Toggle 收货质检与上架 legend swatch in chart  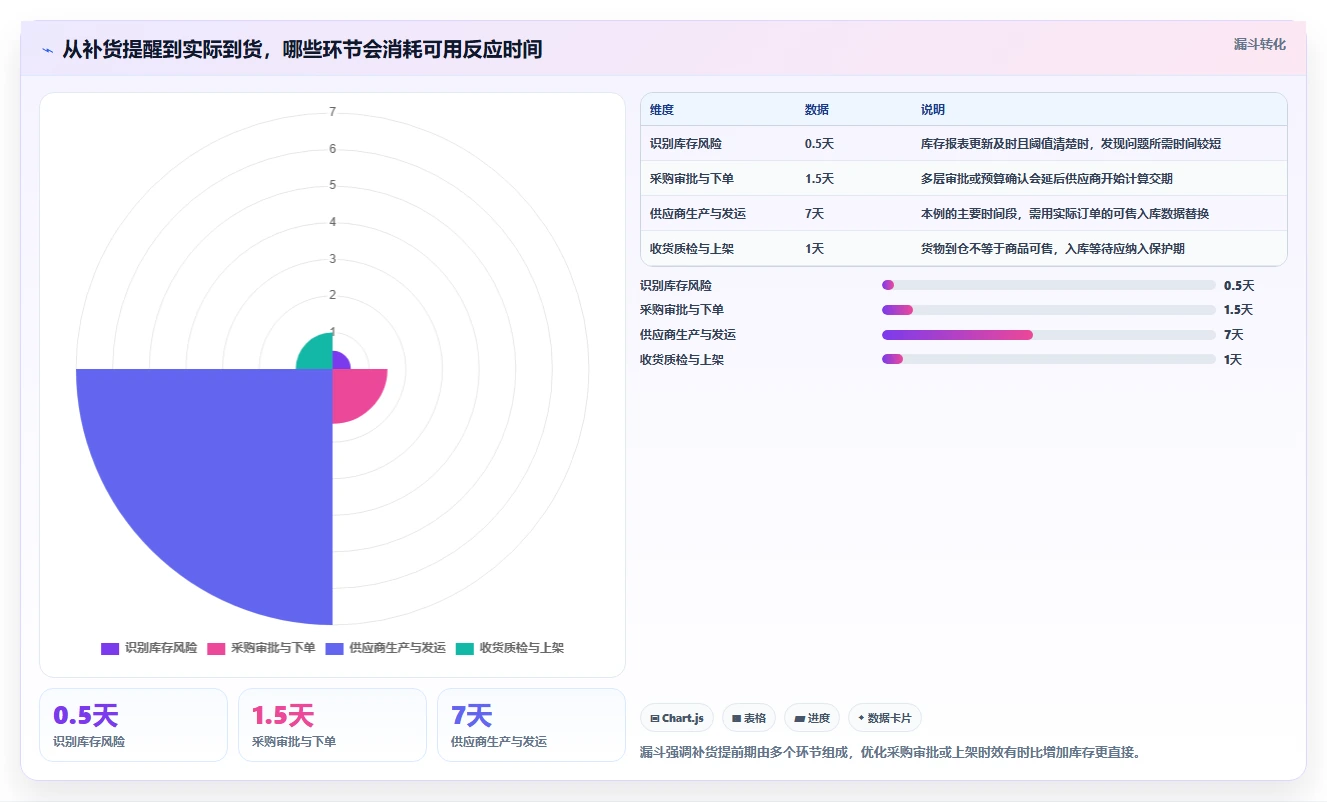(465, 648)
